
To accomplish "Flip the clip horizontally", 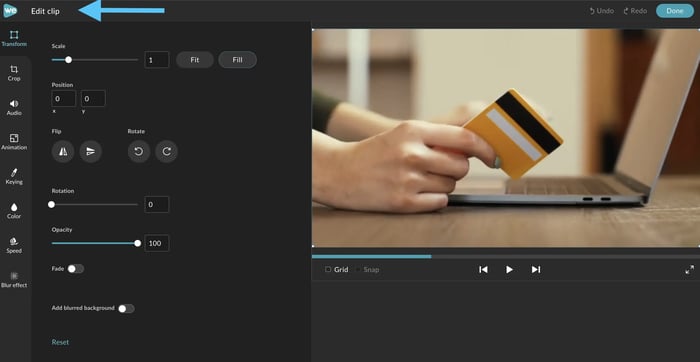I will pyautogui.click(x=63, y=152).
